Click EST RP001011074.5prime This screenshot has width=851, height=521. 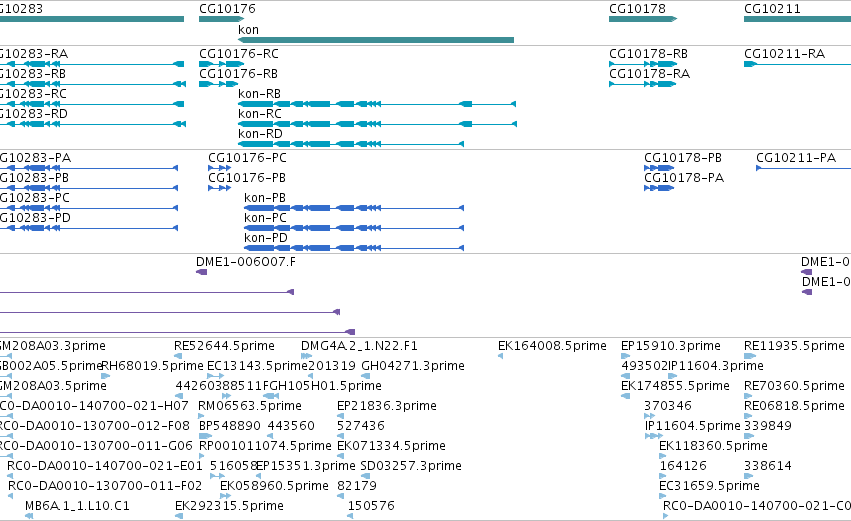[265, 447]
